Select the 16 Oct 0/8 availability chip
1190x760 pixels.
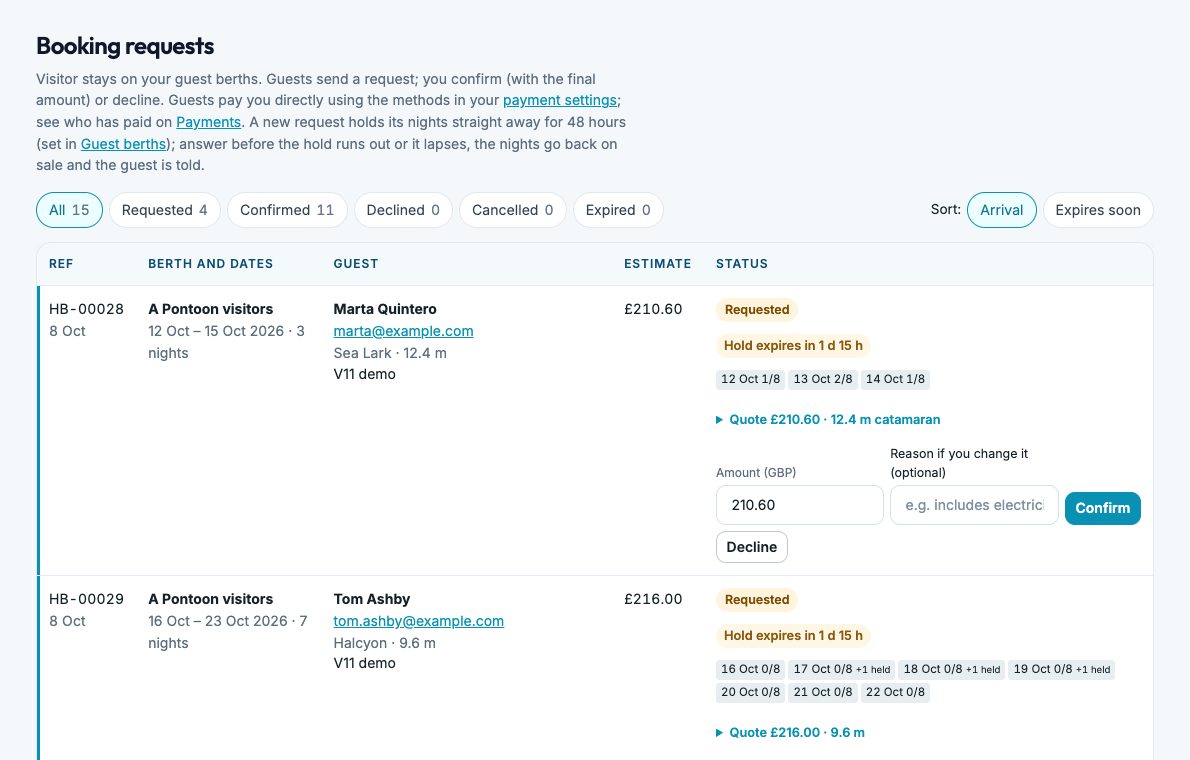click(x=751, y=669)
